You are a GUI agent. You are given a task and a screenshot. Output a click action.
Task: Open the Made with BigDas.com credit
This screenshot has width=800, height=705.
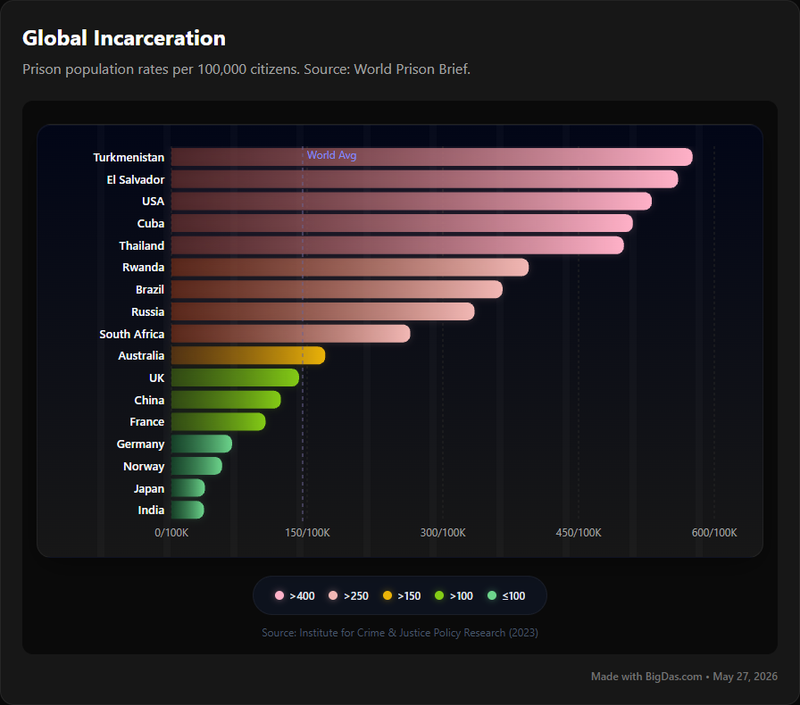[x=684, y=676]
